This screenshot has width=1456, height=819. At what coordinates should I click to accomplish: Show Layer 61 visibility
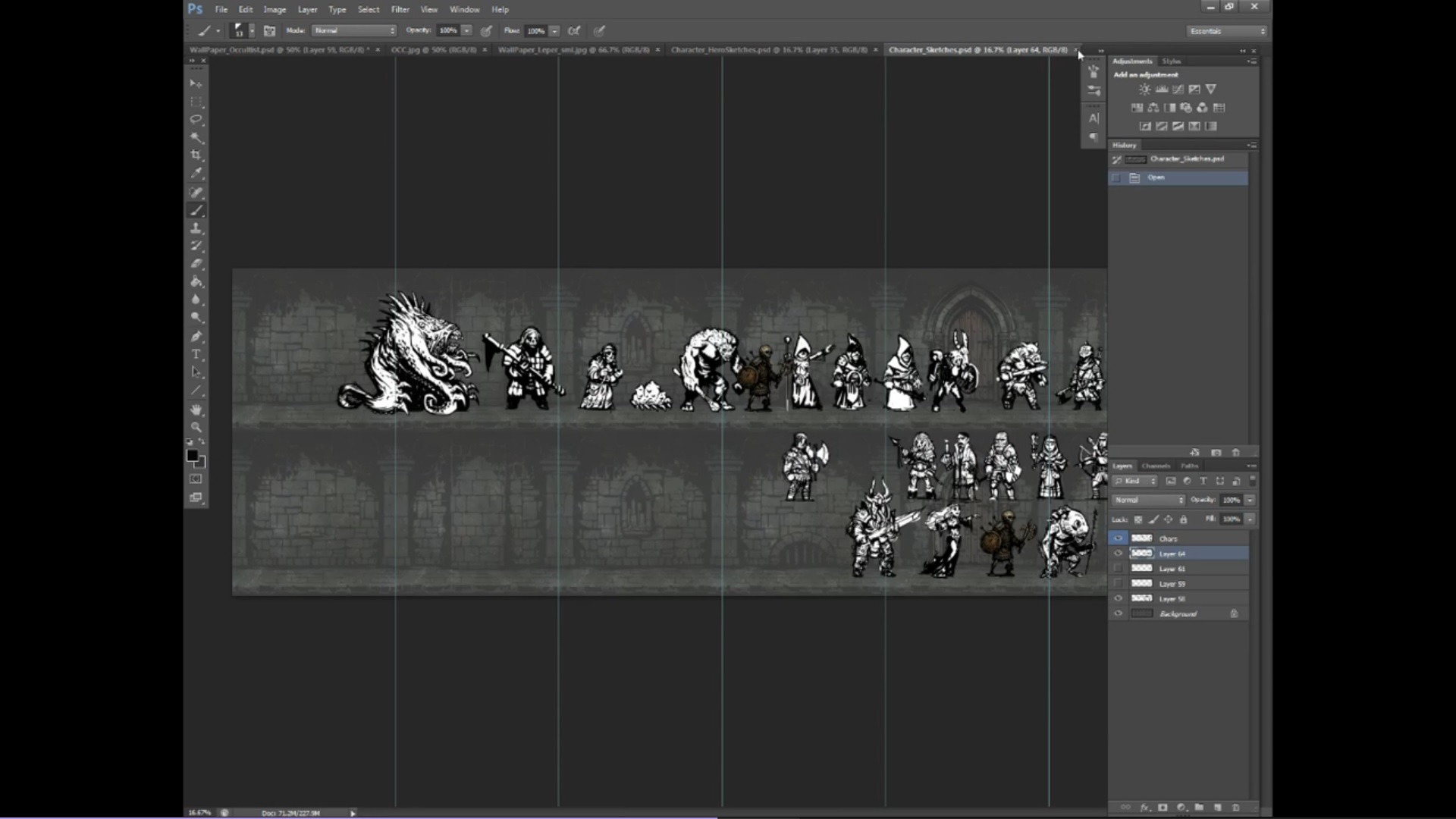point(1118,568)
